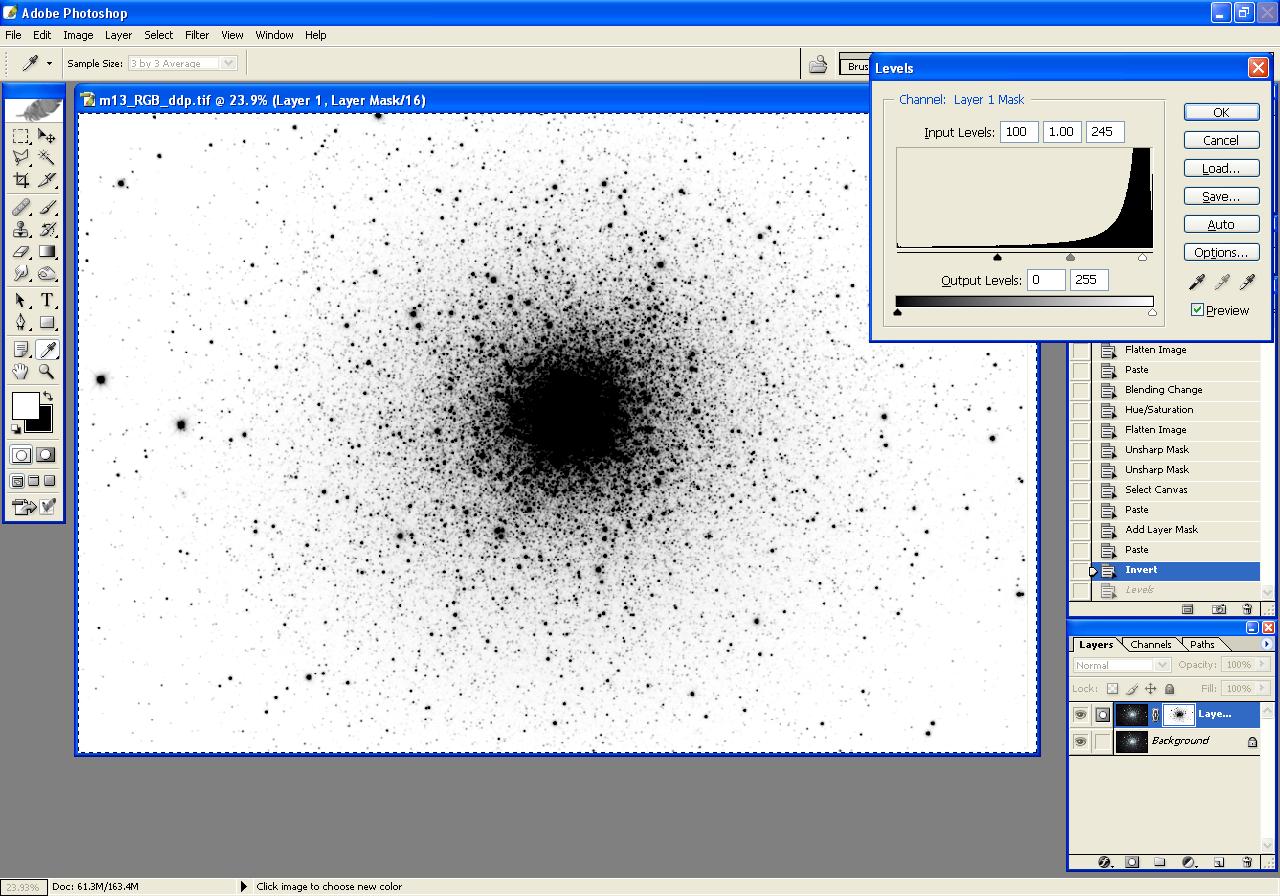Toggle visibility of Layer 1
Image resolution: width=1280 pixels, height=896 pixels.
point(1080,715)
